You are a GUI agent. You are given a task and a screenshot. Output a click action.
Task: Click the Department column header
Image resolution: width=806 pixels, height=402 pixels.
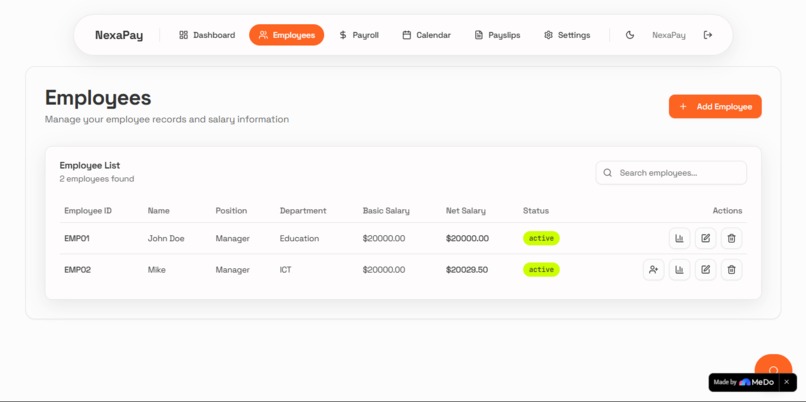[x=303, y=211]
